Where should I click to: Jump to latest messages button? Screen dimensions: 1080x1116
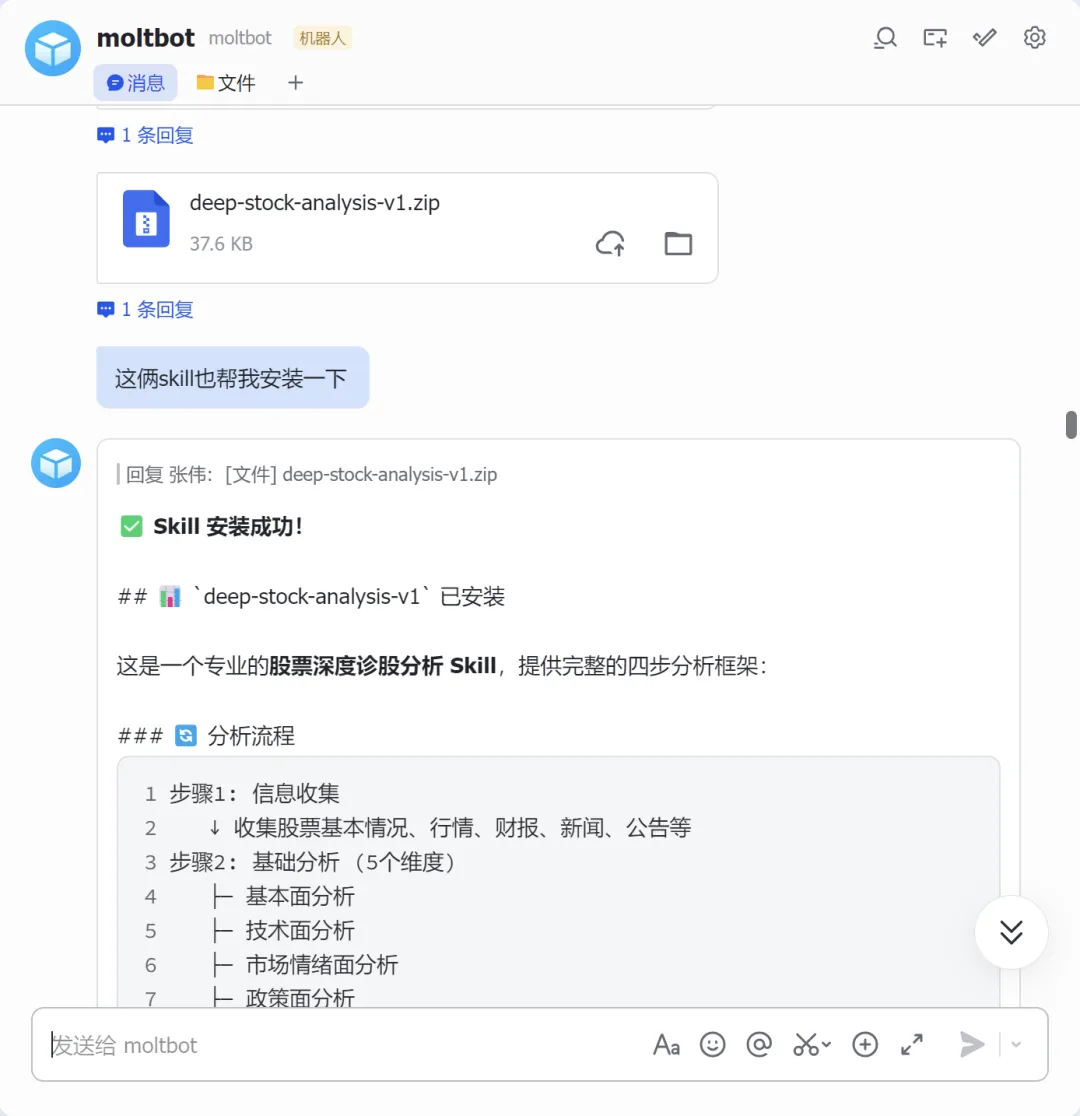coord(1011,932)
